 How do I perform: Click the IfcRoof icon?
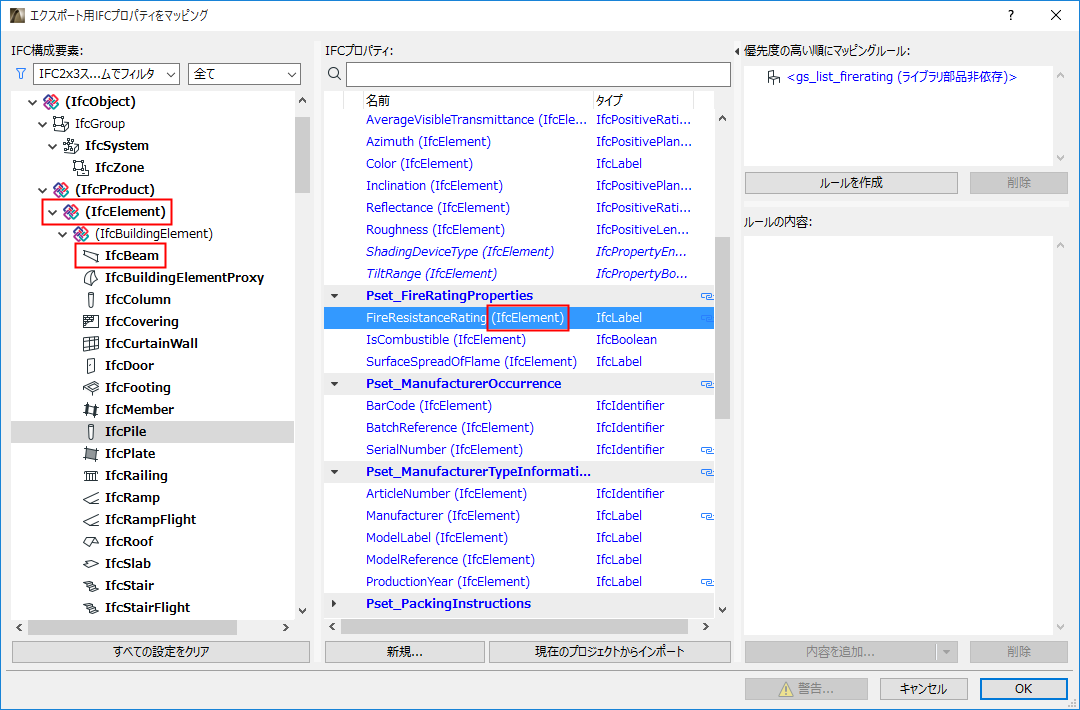click(x=90, y=542)
